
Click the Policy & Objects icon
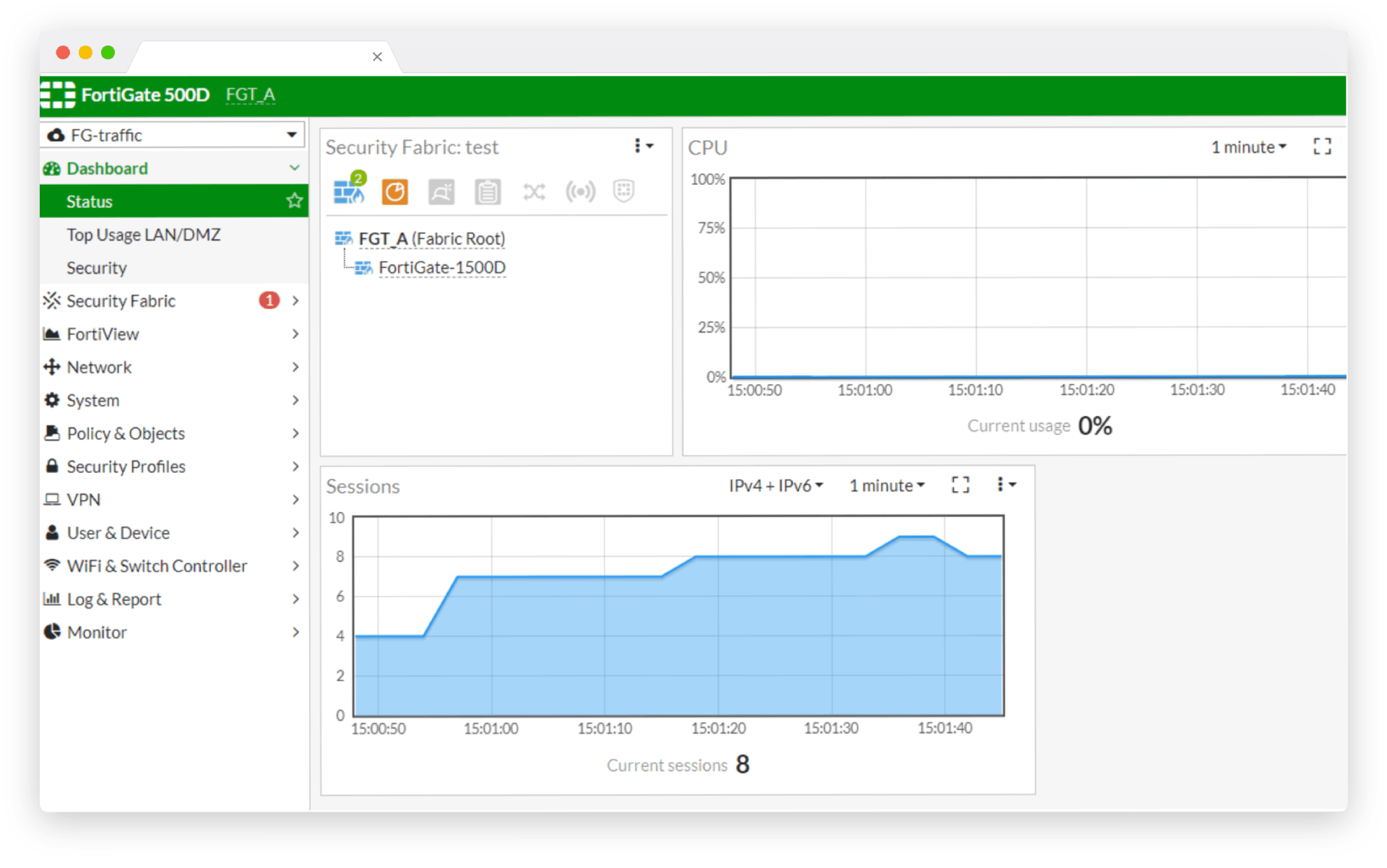51,433
